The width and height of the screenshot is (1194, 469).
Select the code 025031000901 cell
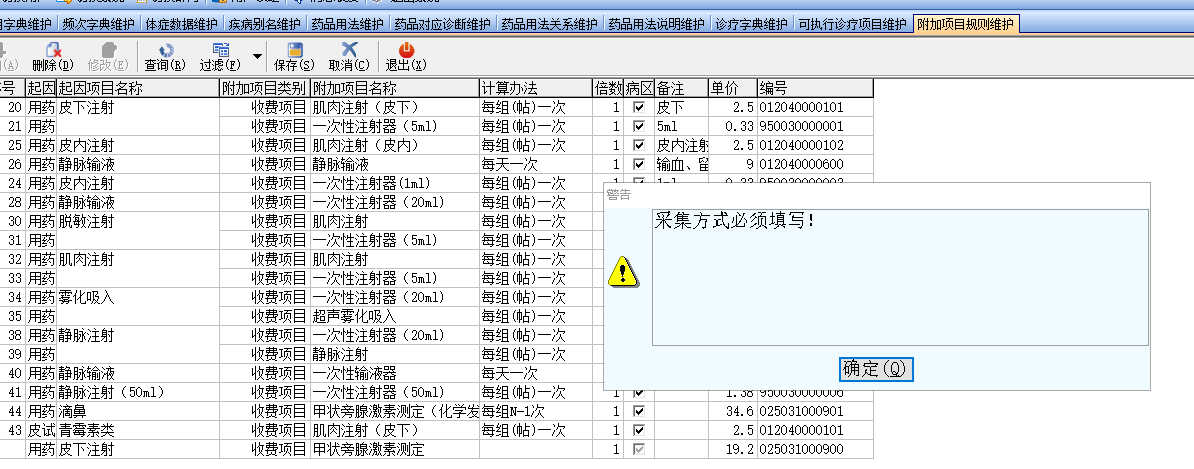815,412
